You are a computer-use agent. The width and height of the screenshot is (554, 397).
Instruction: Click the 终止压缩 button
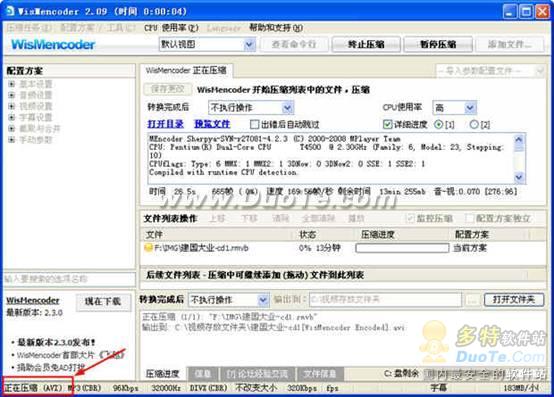[366, 45]
